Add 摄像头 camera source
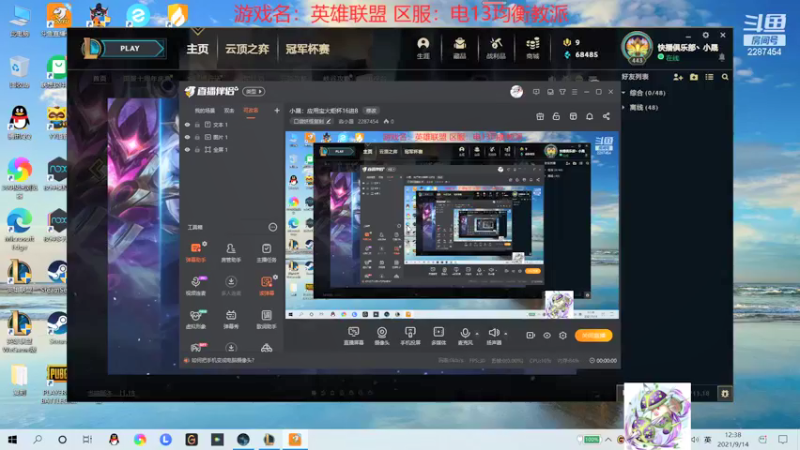Screen dimensions: 800x450 [x=382, y=336]
